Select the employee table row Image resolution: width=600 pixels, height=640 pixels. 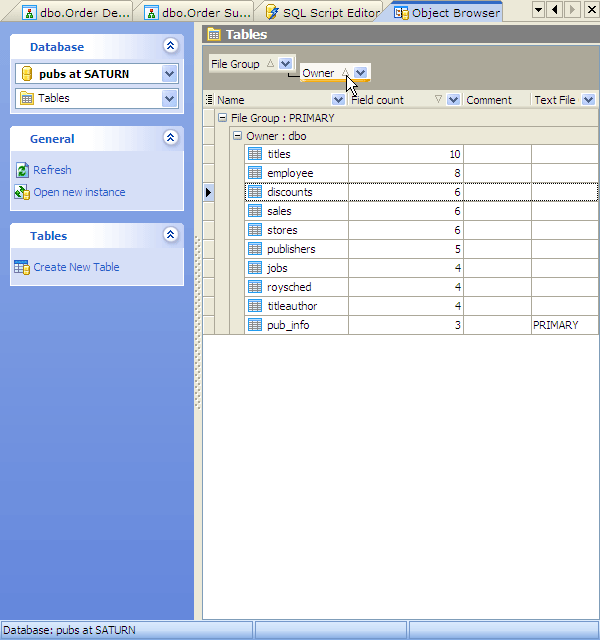click(421, 173)
